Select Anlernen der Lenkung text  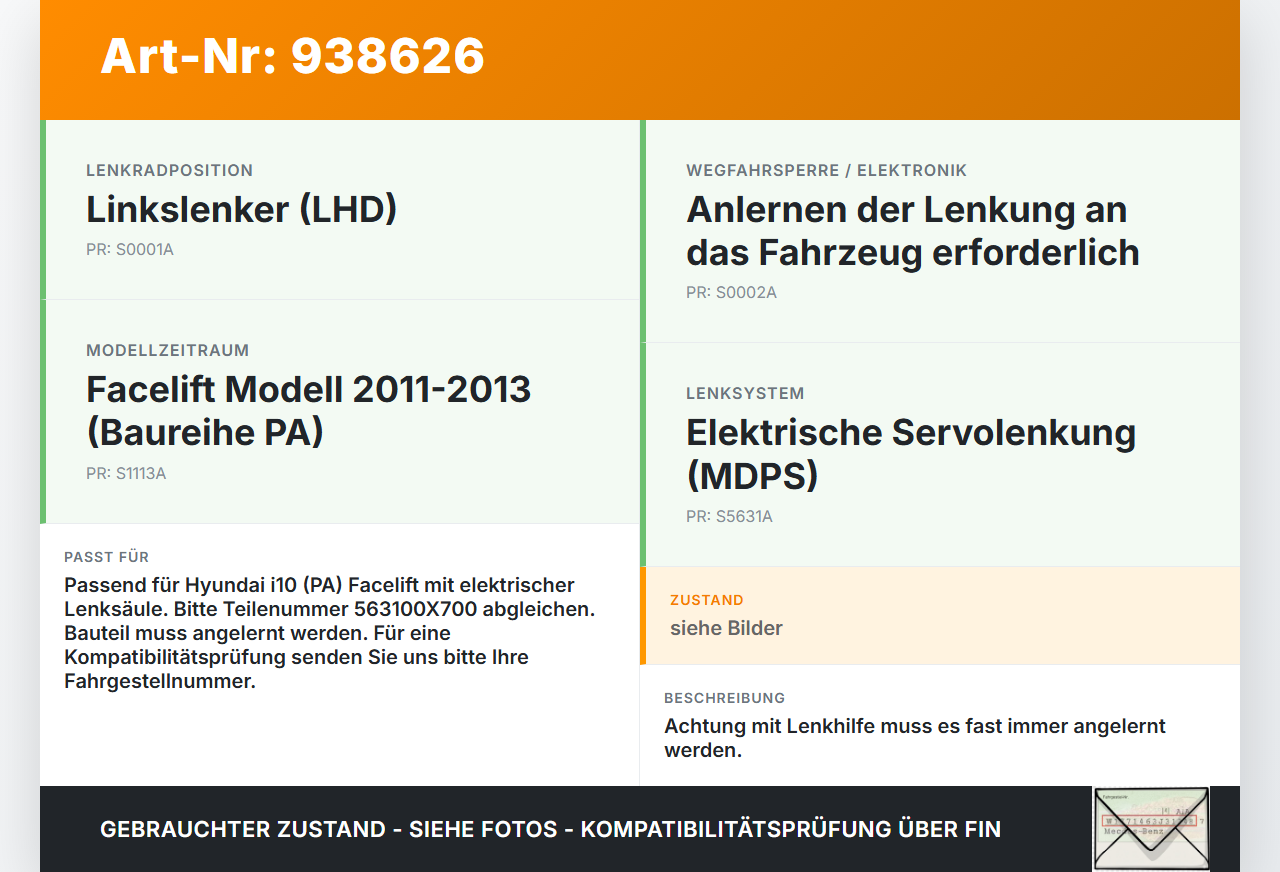coord(913,231)
